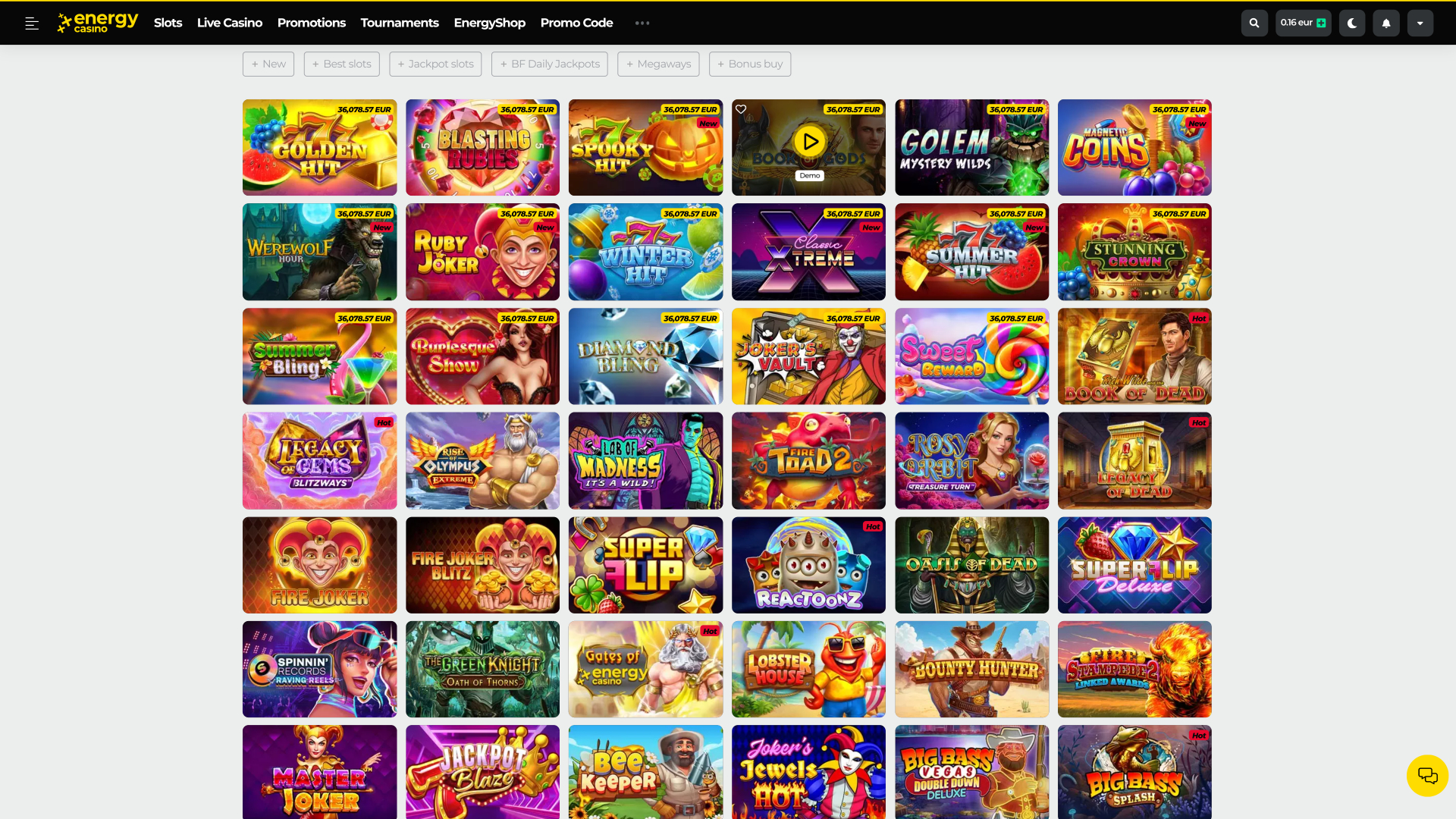
Task: Visit the EnergyShop
Action: (x=490, y=23)
